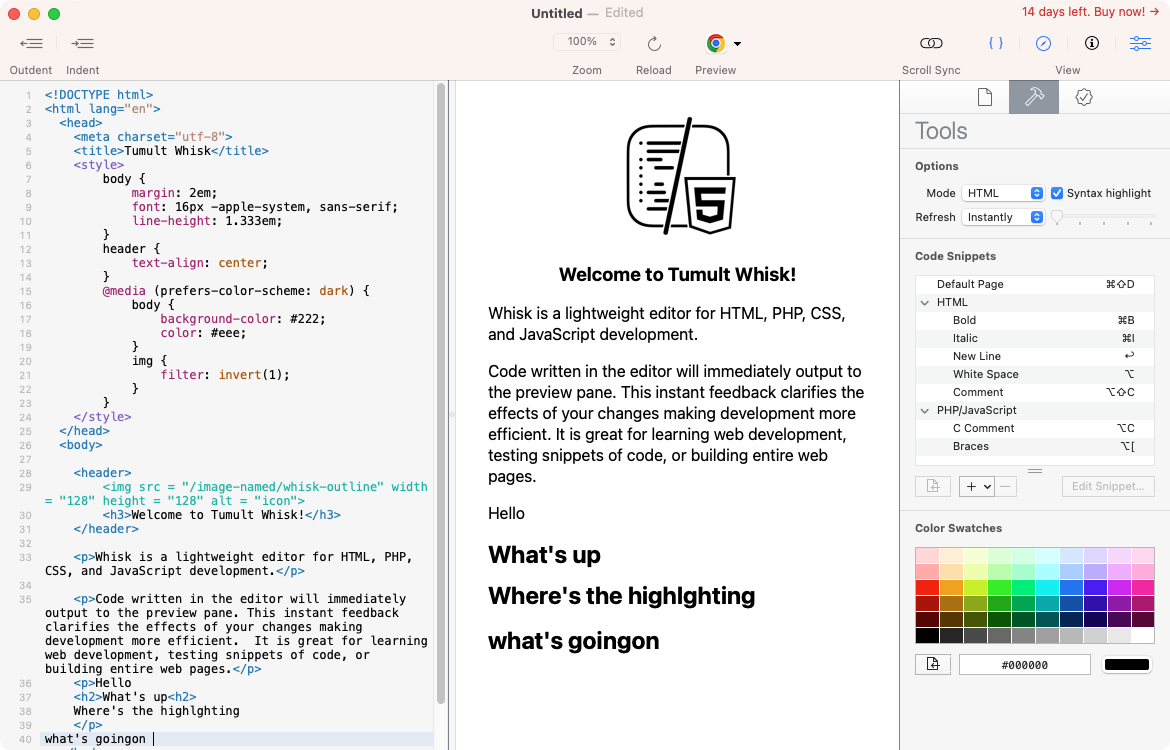Click the 'Tools' panel heading
1170x750 pixels.
(x=941, y=131)
